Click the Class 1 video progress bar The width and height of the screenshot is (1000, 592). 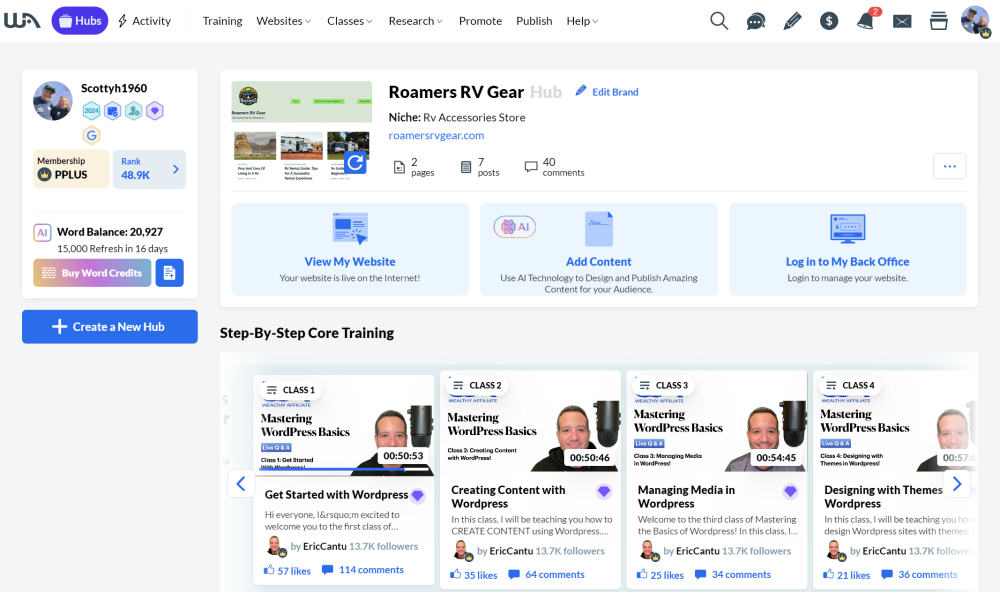tap(344, 470)
